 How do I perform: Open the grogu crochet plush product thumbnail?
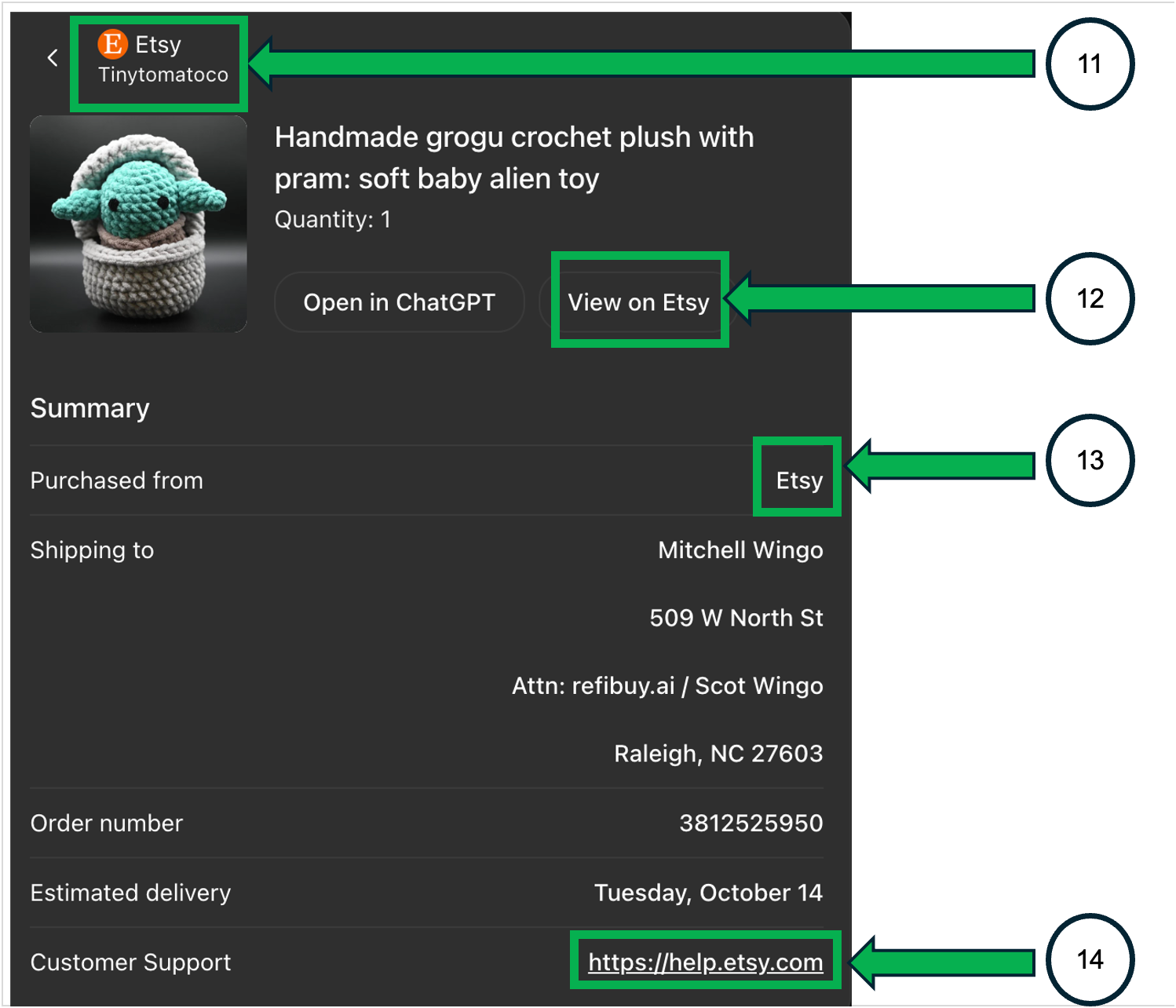(138, 224)
